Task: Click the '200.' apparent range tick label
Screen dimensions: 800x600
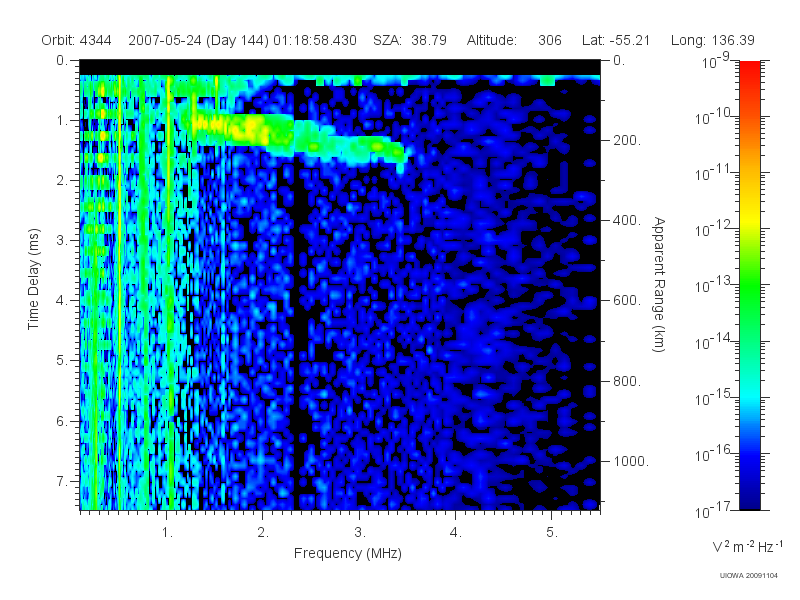Action: point(627,140)
